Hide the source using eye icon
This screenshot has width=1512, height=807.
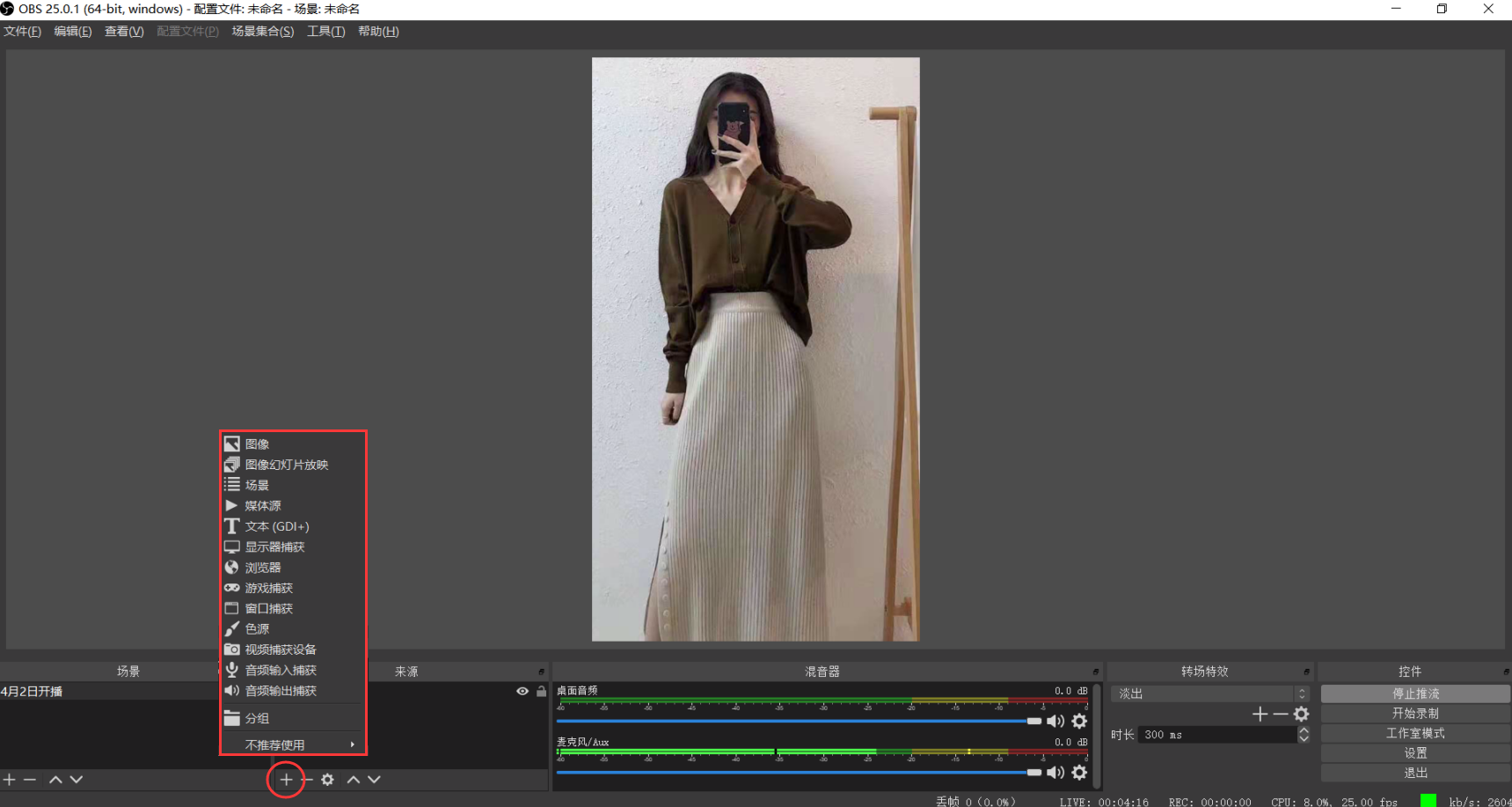(522, 692)
